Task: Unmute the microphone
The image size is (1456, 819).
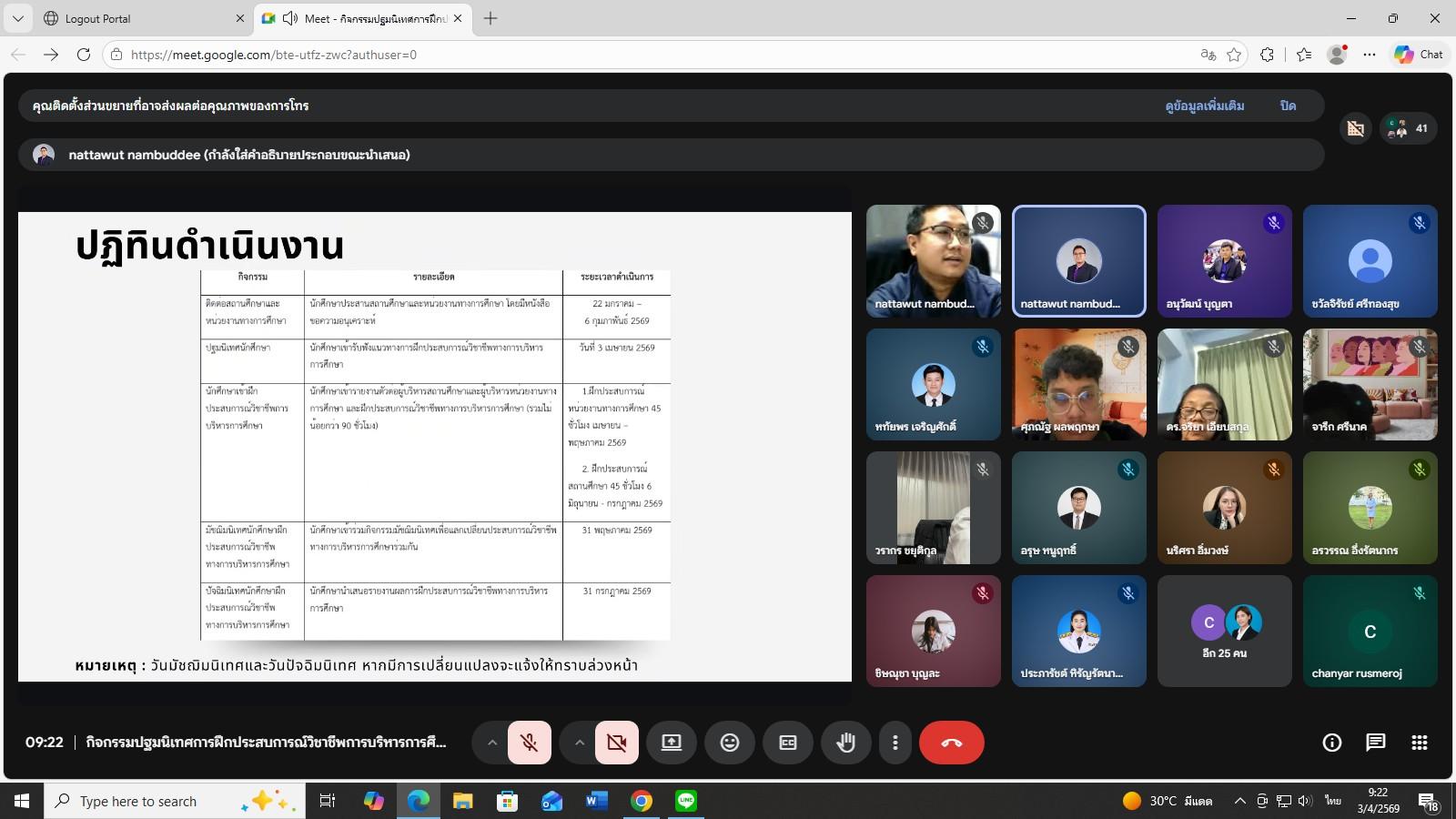Action: [529, 743]
